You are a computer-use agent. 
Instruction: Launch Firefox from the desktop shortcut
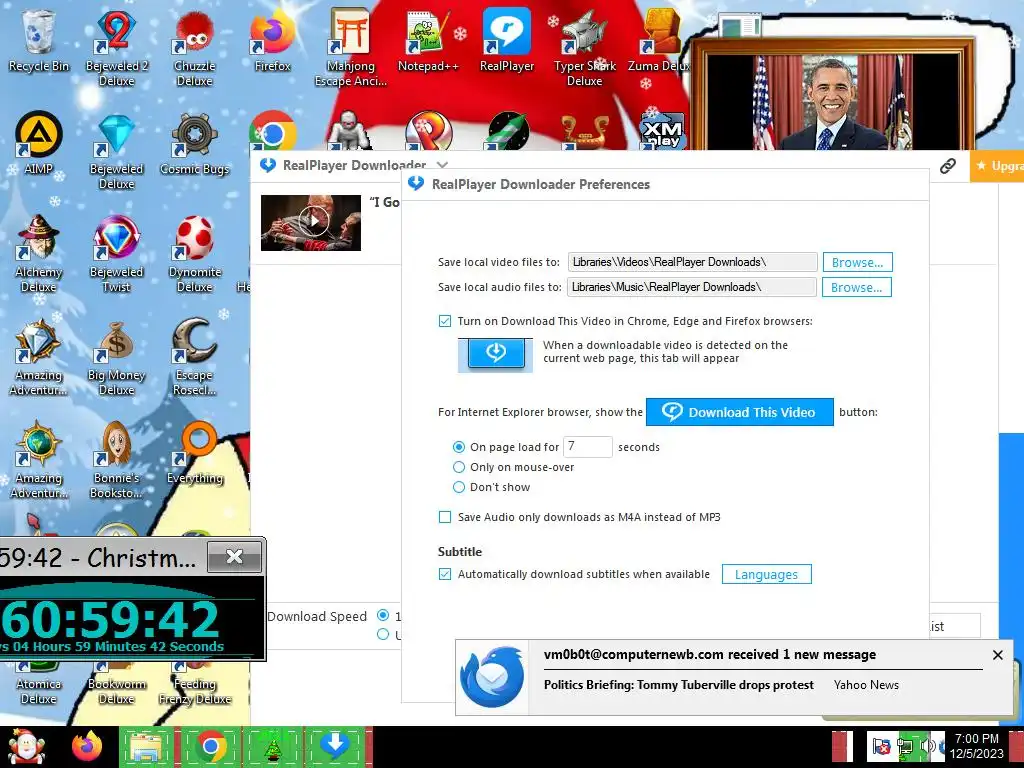(x=272, y=39)
